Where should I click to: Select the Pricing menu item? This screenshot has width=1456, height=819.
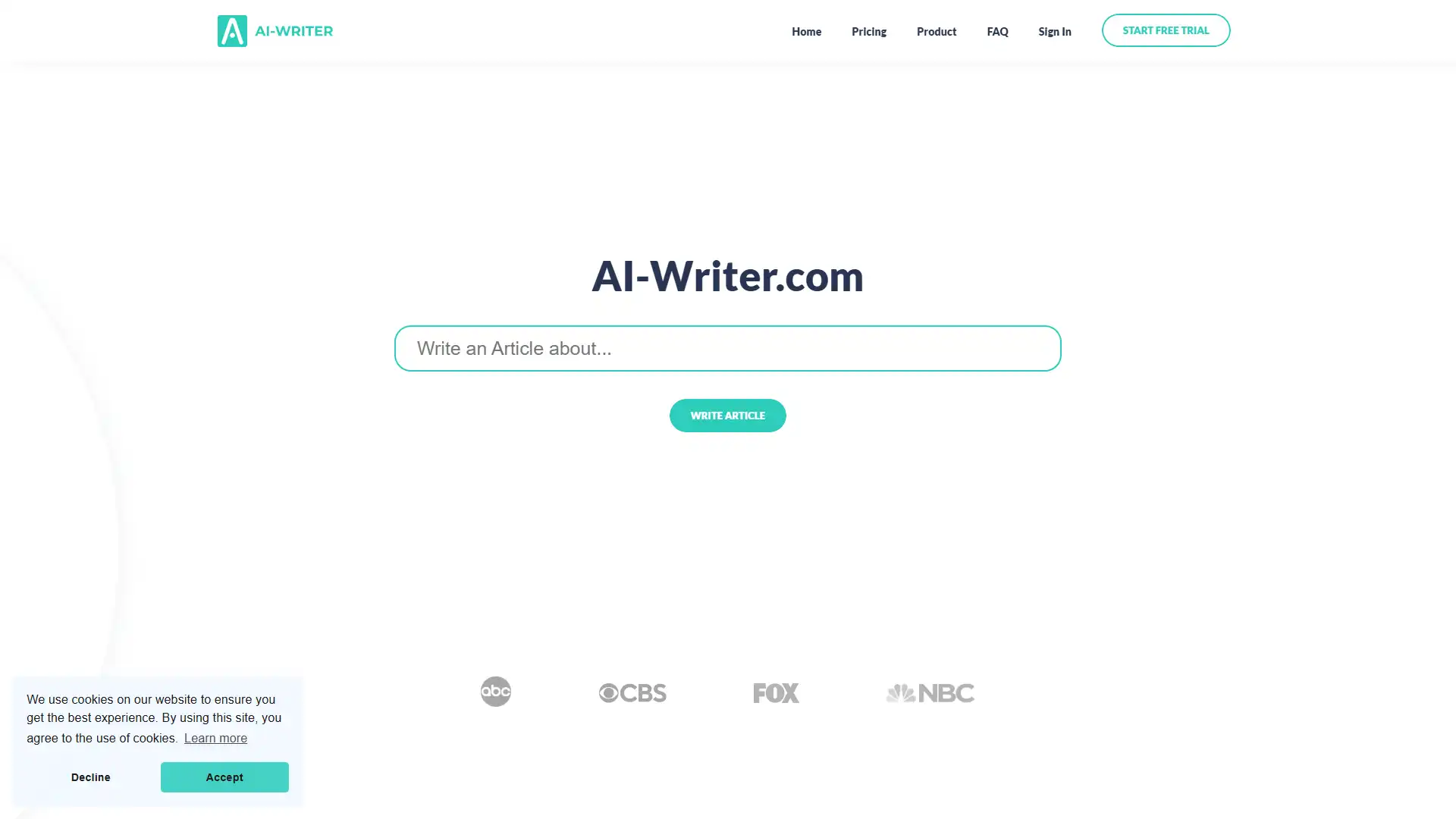[x=869, y=31]
